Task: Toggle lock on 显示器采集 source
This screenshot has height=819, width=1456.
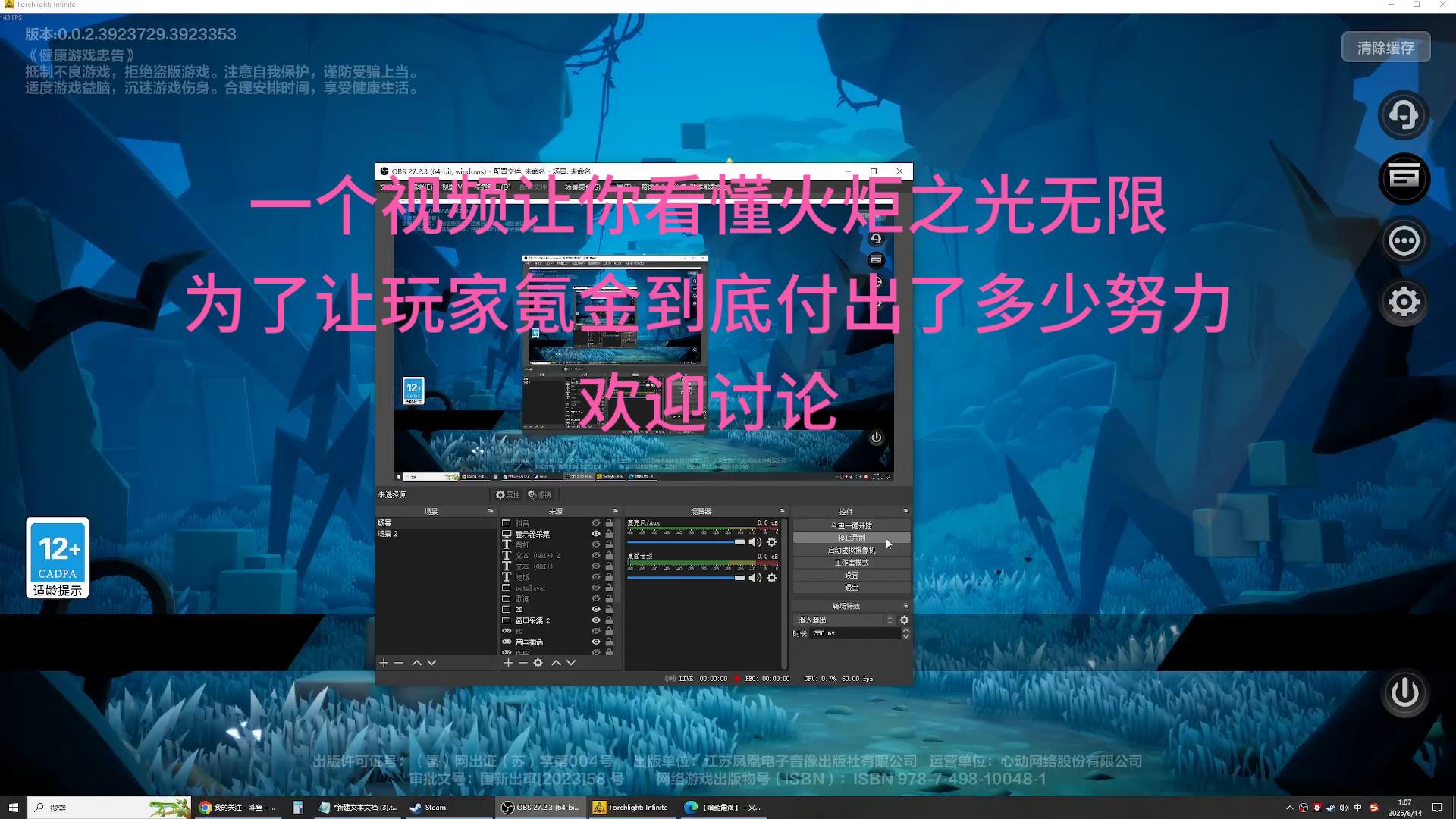Action: click(x=609, y=534)
